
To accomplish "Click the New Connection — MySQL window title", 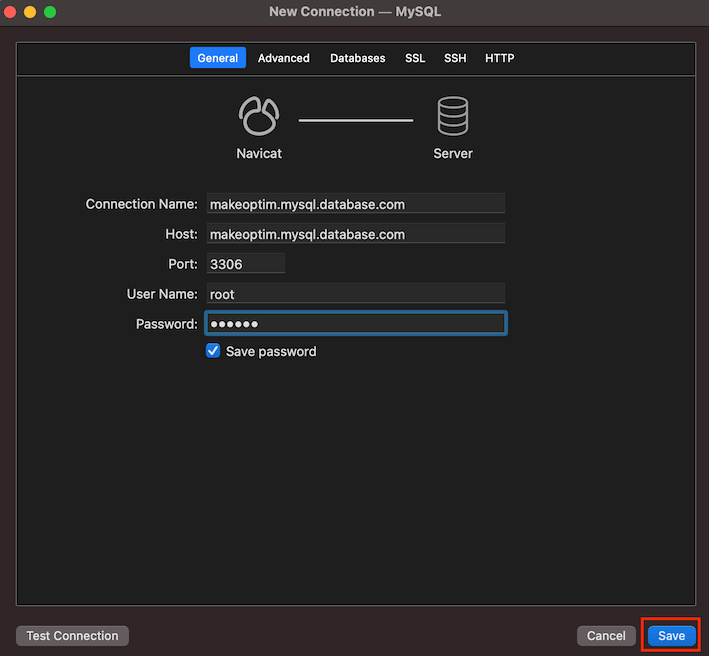I will 355,11.
